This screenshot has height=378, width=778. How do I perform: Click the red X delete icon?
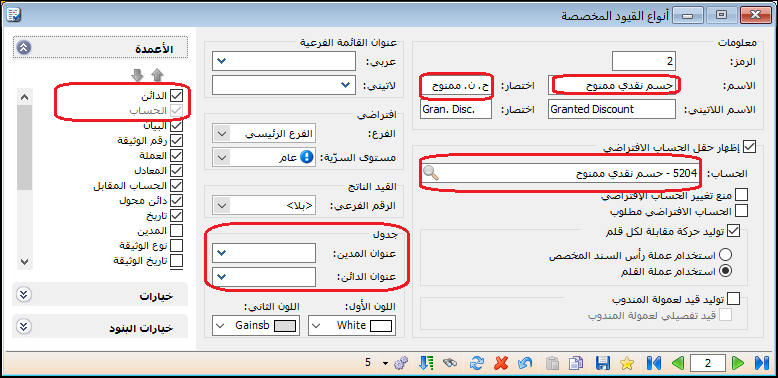502,363
